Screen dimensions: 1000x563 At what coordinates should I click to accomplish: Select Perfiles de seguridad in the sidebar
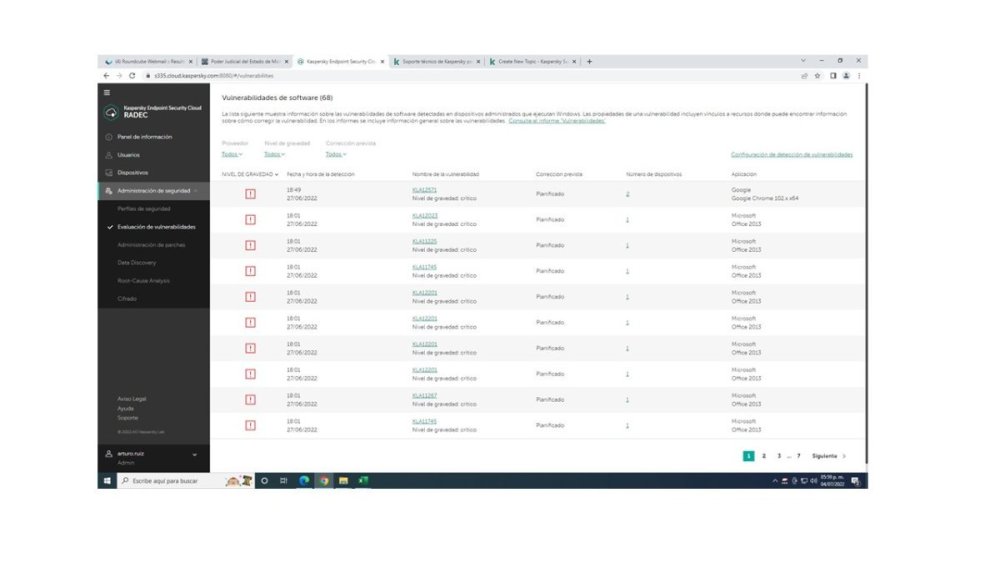(143, 209)
